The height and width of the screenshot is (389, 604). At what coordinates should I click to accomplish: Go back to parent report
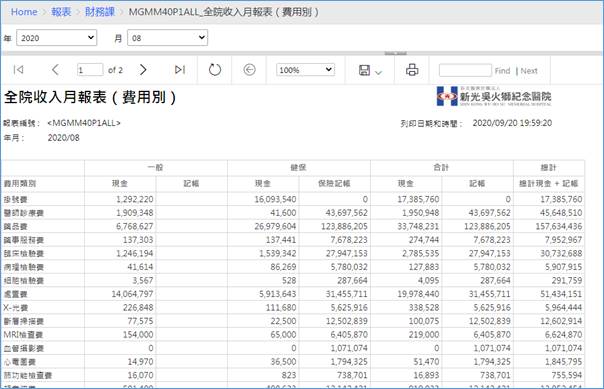[x=249, y=70]
